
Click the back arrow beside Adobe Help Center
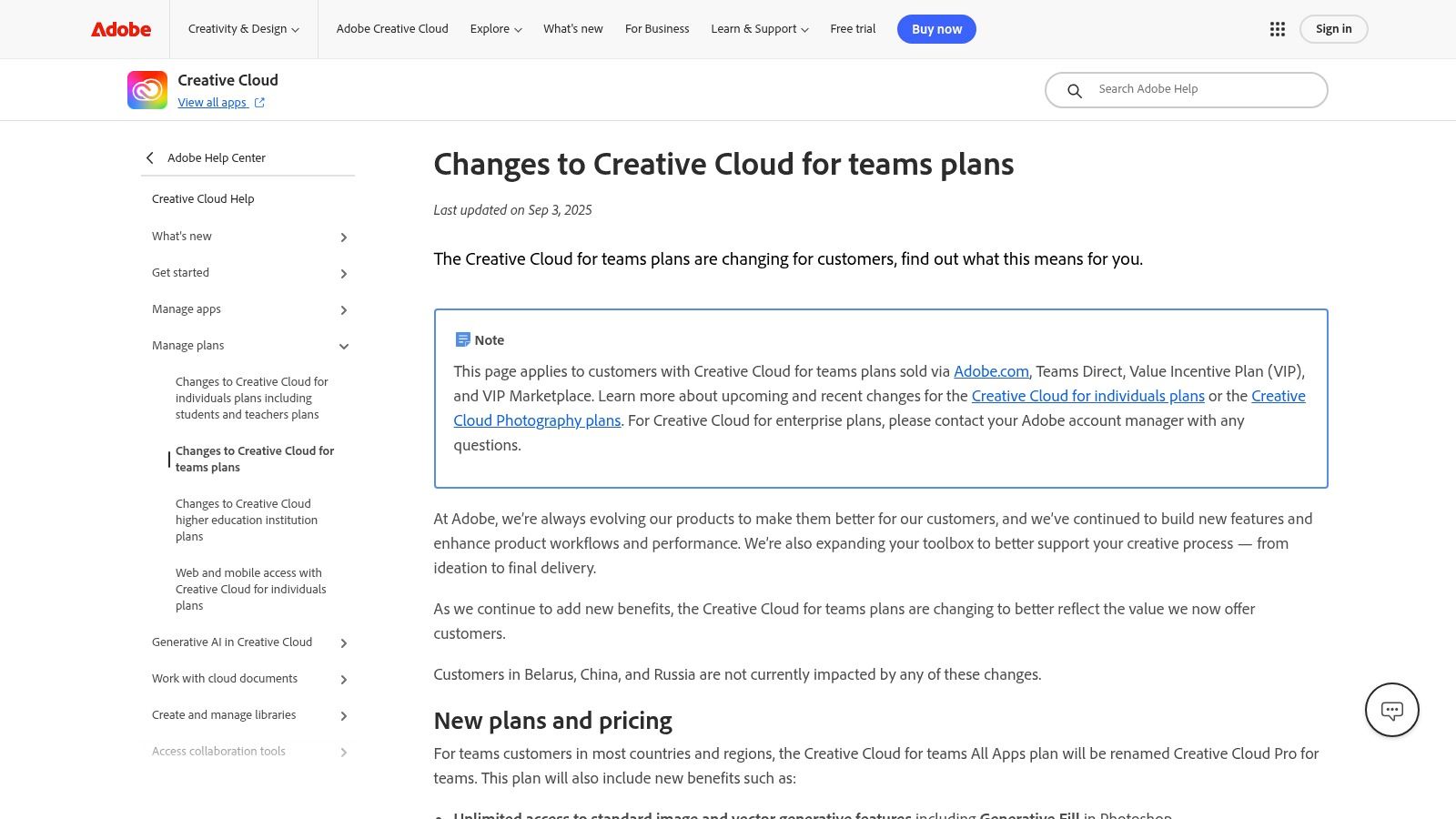(150, 157)
